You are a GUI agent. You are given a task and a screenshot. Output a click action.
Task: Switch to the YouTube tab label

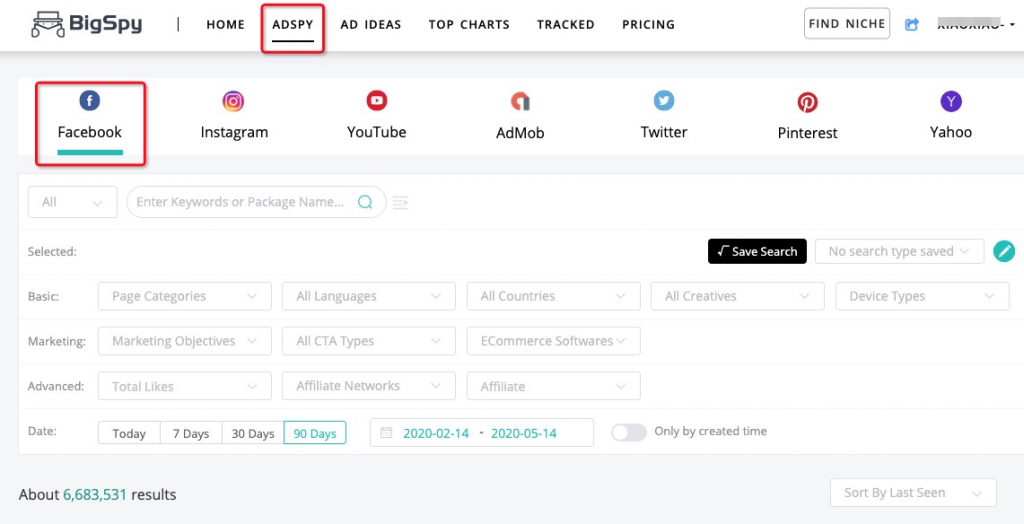[377, 132]
